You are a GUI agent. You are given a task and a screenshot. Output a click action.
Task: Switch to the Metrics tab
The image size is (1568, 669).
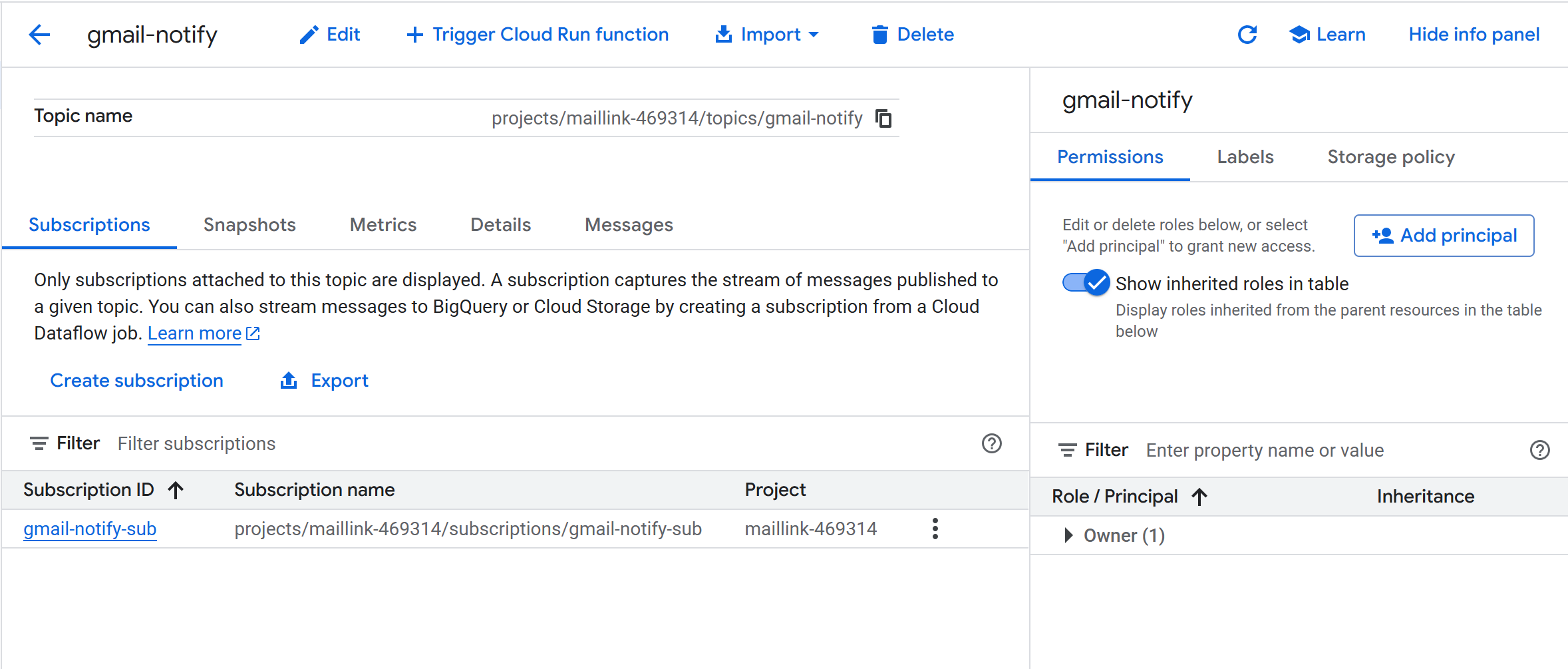tap(383, 225)
